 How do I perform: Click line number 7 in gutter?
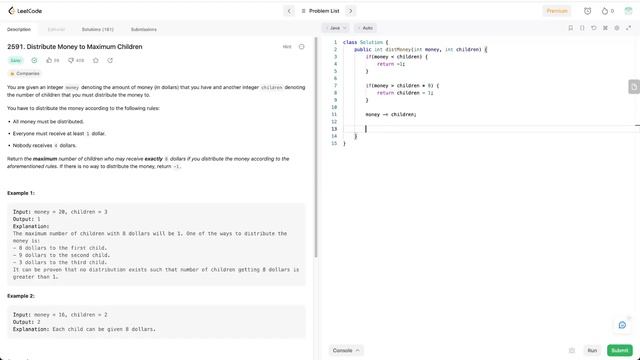pos(336,86)
